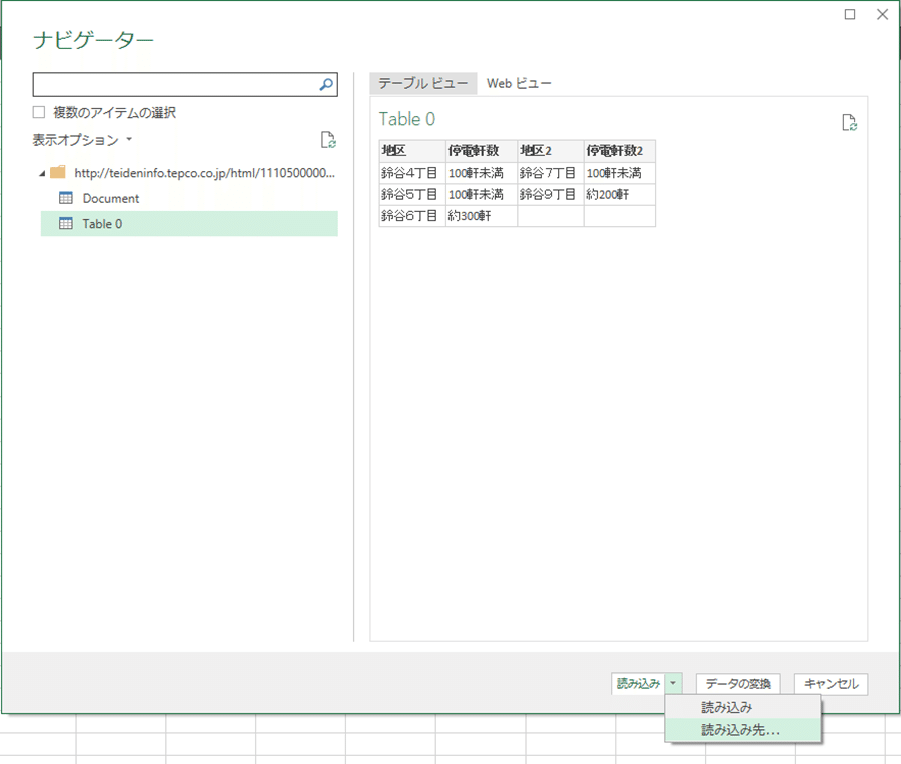Click the refresh preview icon above the table
The width and height of the screenshot is (901, 764).
tap(849, 122)
